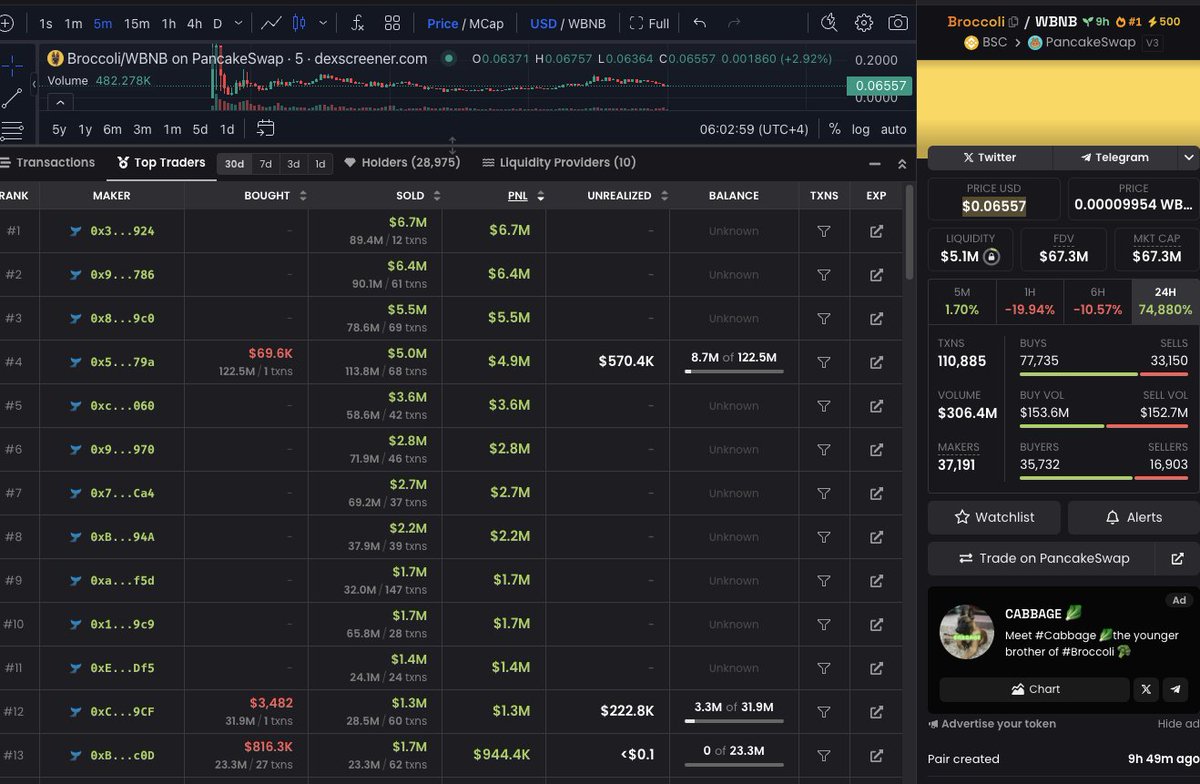The width and height of the screenshot is (1200, 784).
Task: Open the multi-chart layout grid icon
Action: pos(393,23)
